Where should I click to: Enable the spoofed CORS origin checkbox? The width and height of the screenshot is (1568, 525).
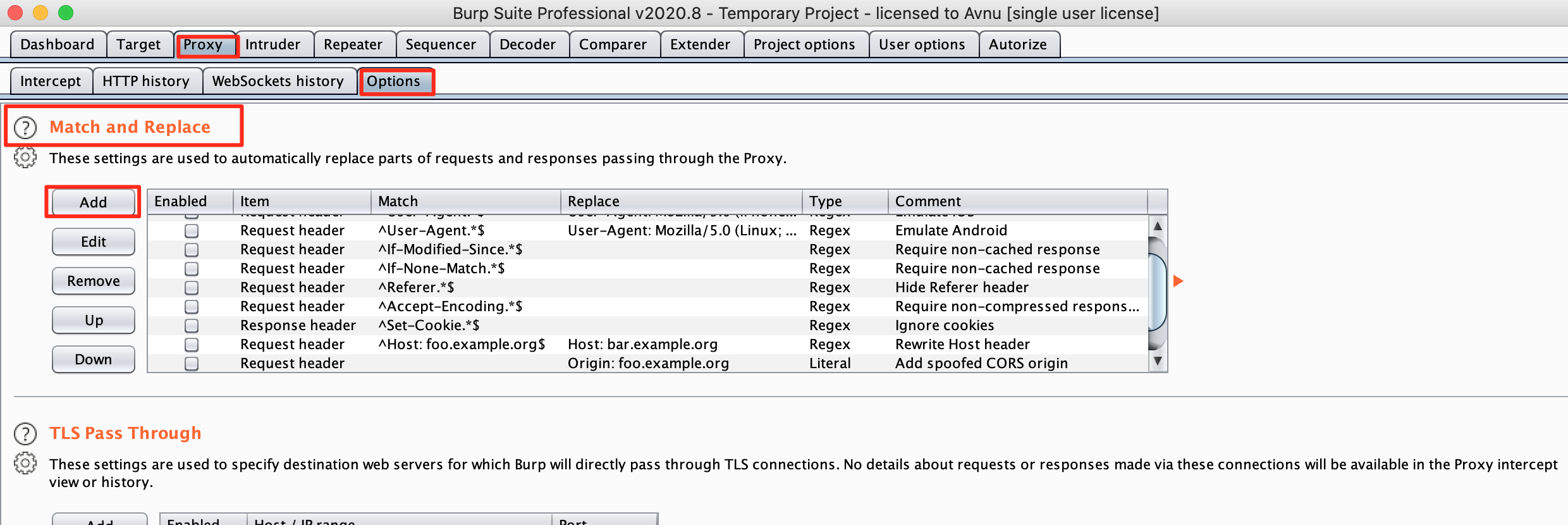[192, 364]
